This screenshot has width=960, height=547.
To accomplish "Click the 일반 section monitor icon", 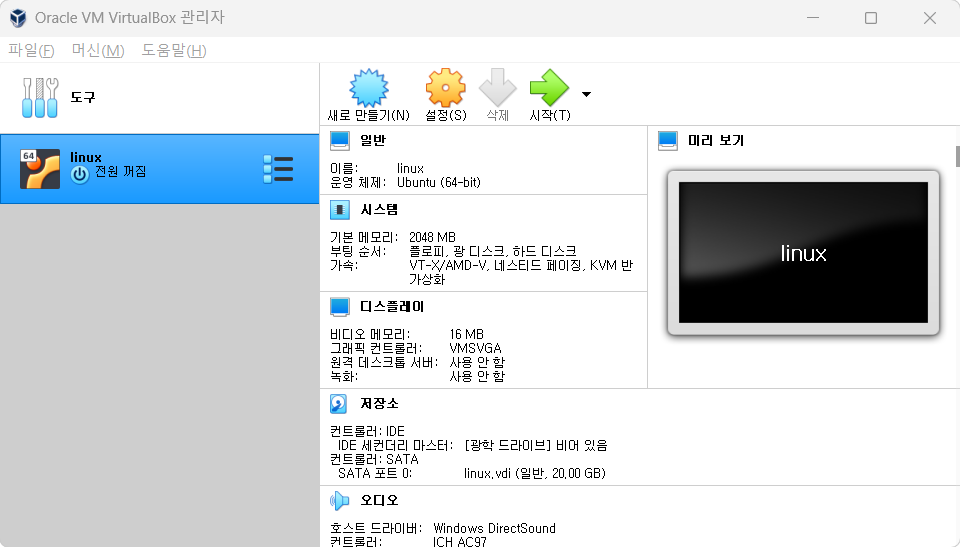I will 340,141.
